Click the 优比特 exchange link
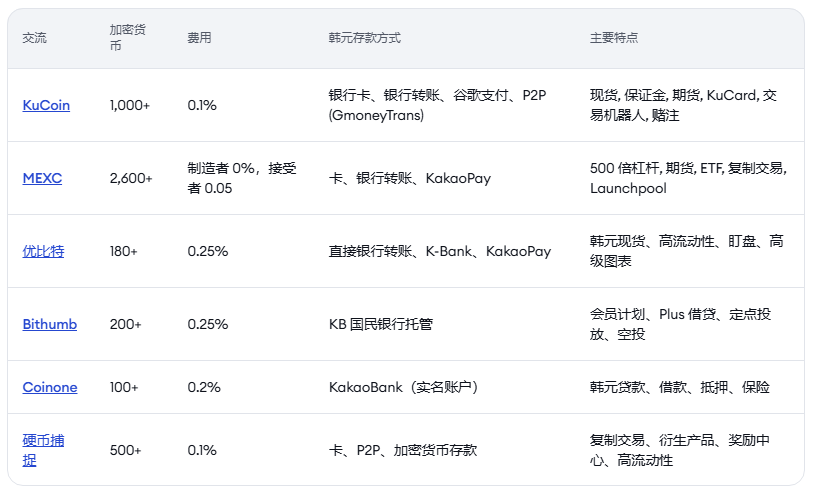The height and width of the screenshot is (492, 813). (43, 251)
